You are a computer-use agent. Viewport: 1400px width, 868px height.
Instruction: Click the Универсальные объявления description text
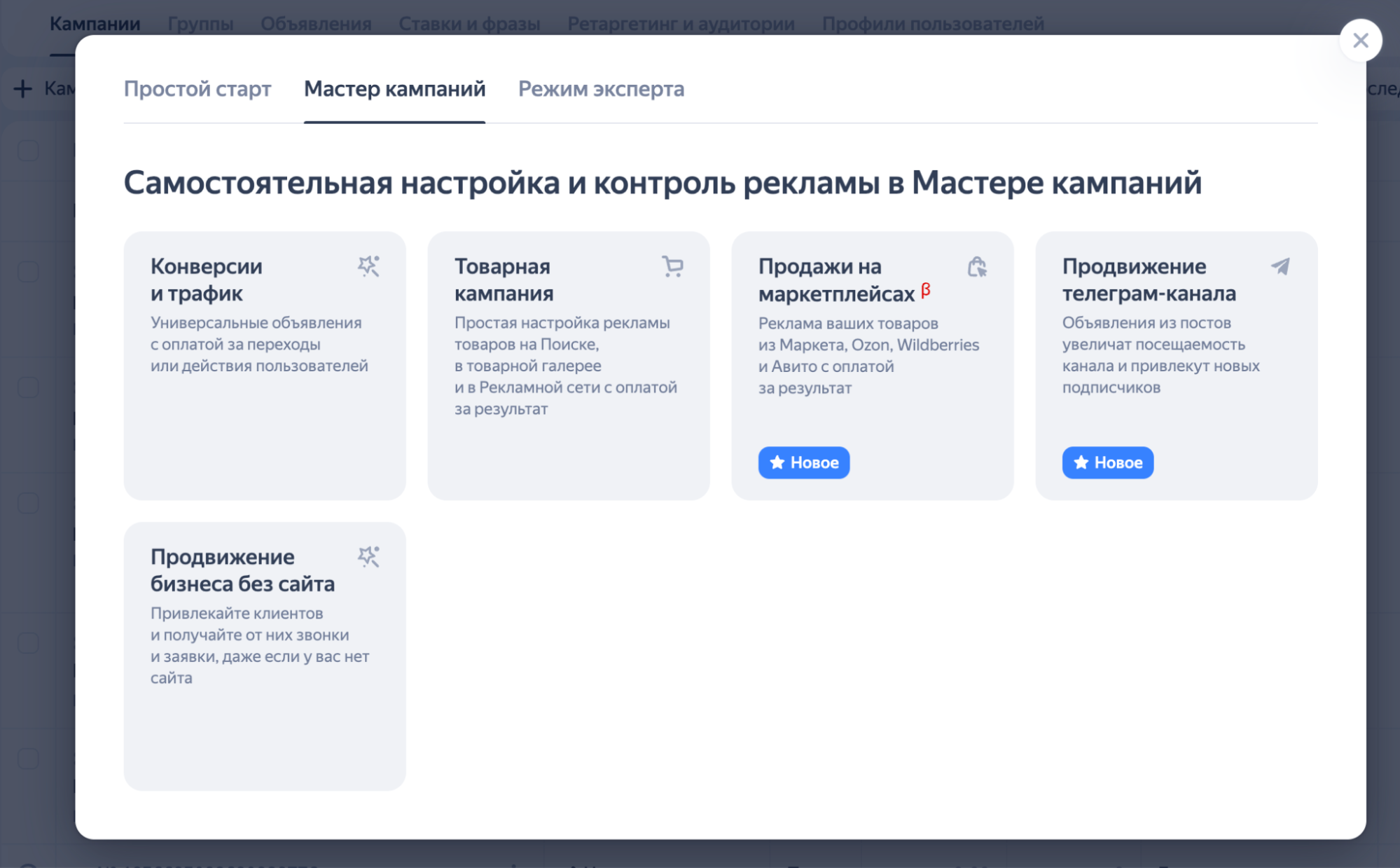tap(259, 344)
